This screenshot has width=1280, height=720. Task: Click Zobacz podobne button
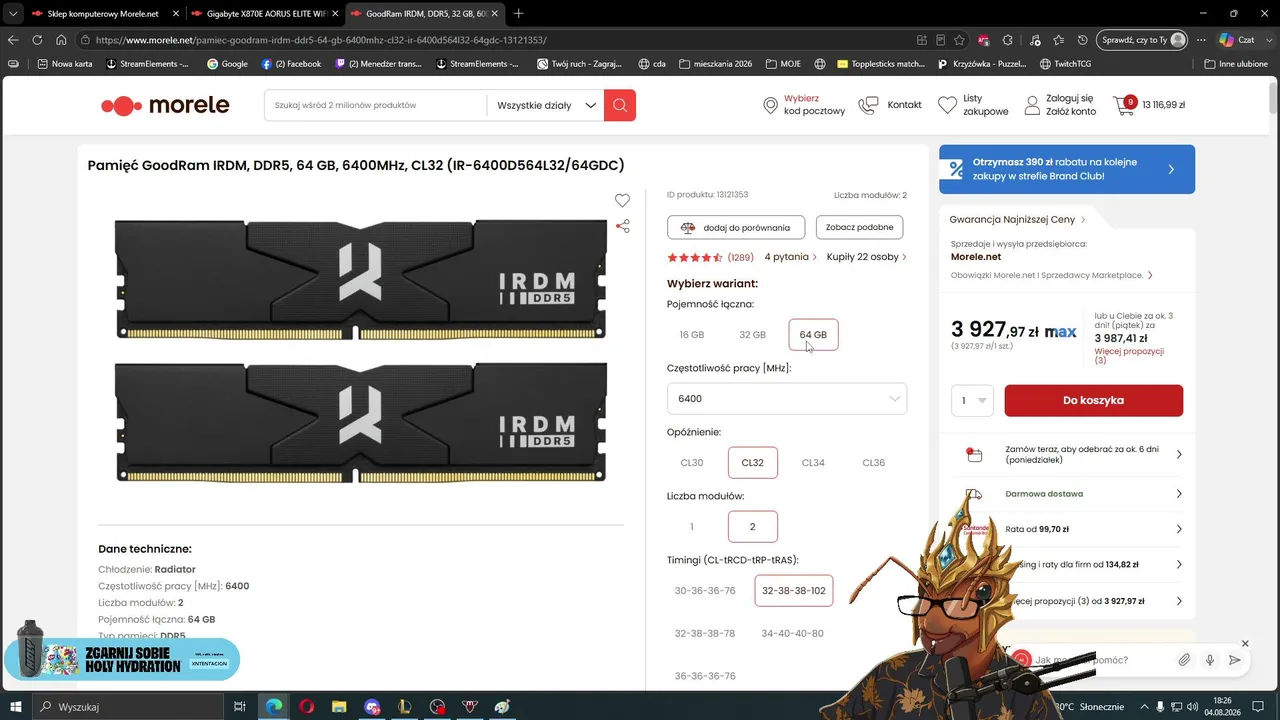(x=859, y=227)
